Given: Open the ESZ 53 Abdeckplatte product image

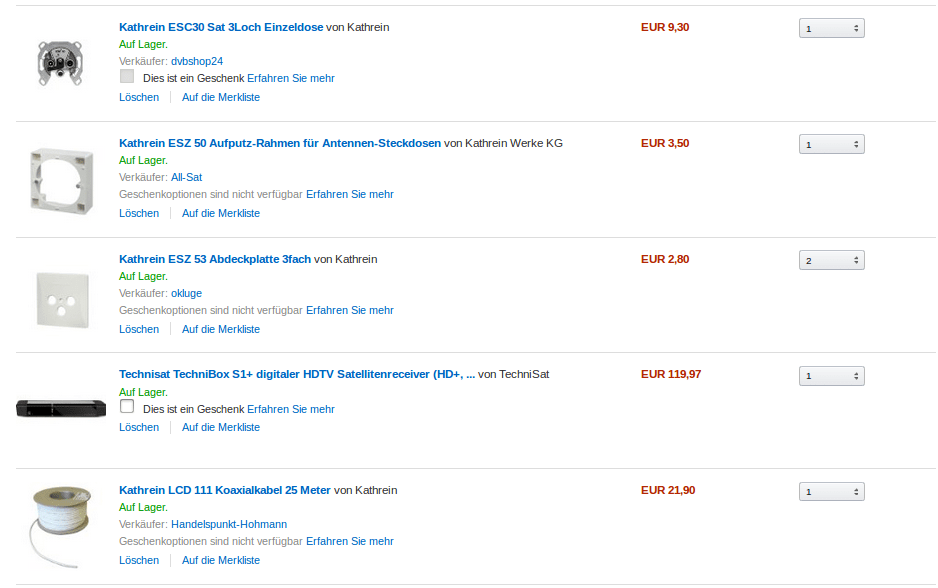Looking at the screenshot, I should 61,295.
